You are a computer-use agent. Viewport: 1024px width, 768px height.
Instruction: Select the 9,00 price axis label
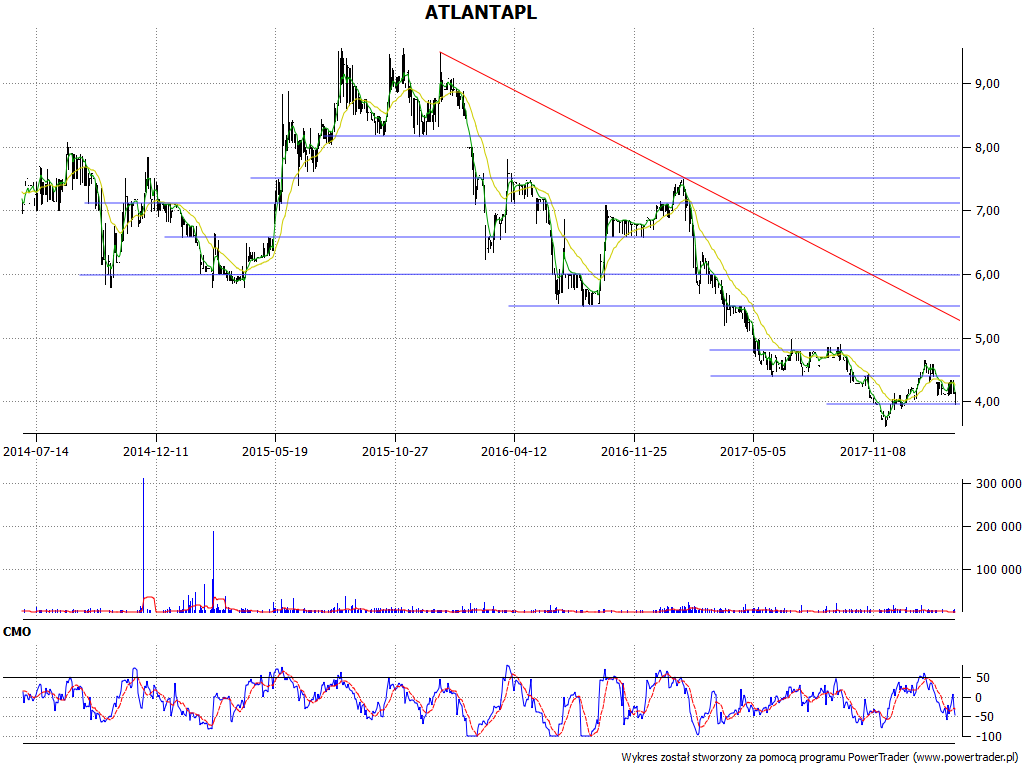pyautogui.click(x=987, y=84)
